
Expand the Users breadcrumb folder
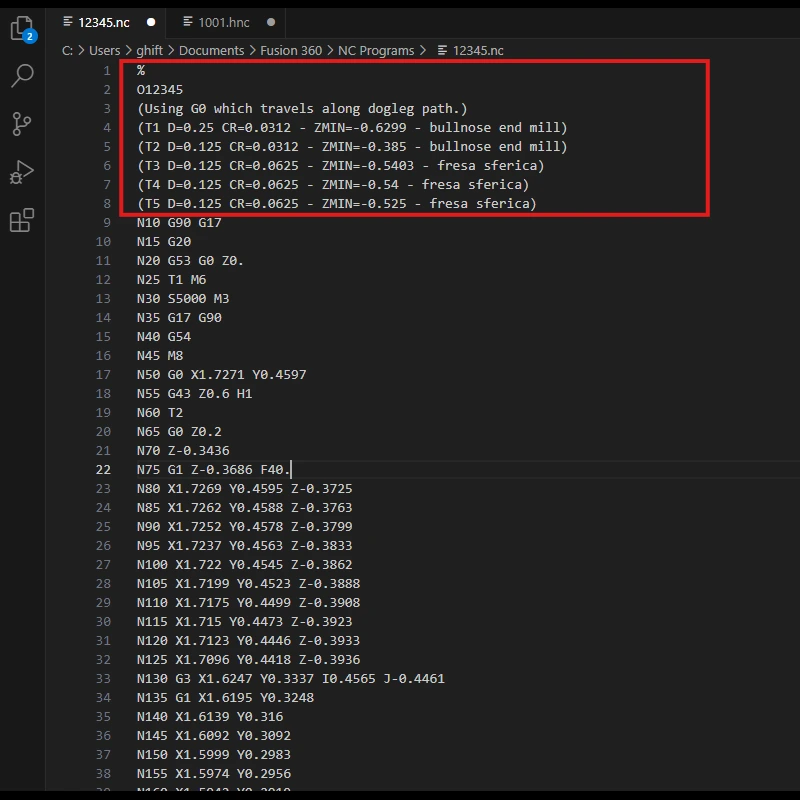104,50
